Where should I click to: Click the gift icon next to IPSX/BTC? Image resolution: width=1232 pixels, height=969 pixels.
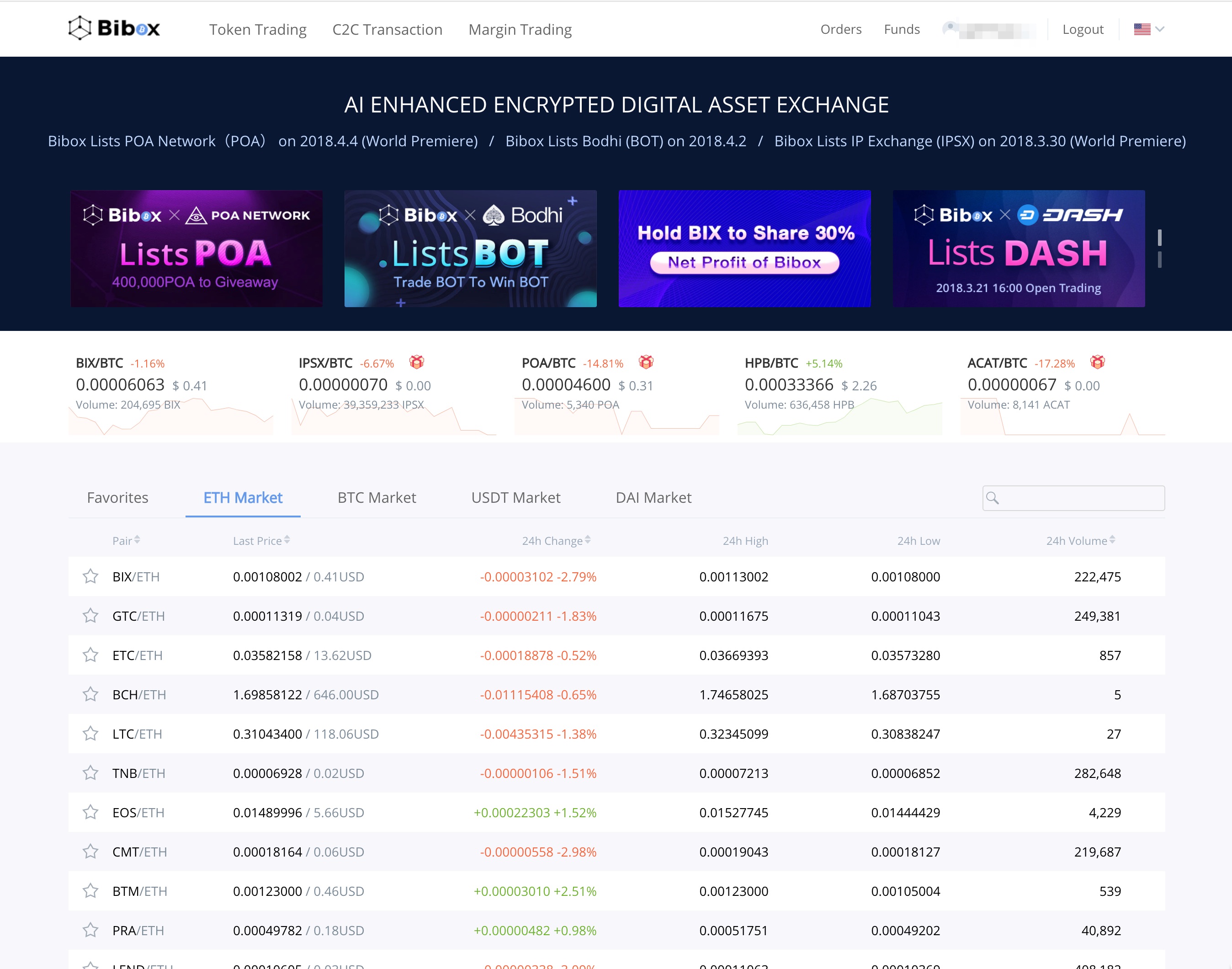(x=417, y=362)
